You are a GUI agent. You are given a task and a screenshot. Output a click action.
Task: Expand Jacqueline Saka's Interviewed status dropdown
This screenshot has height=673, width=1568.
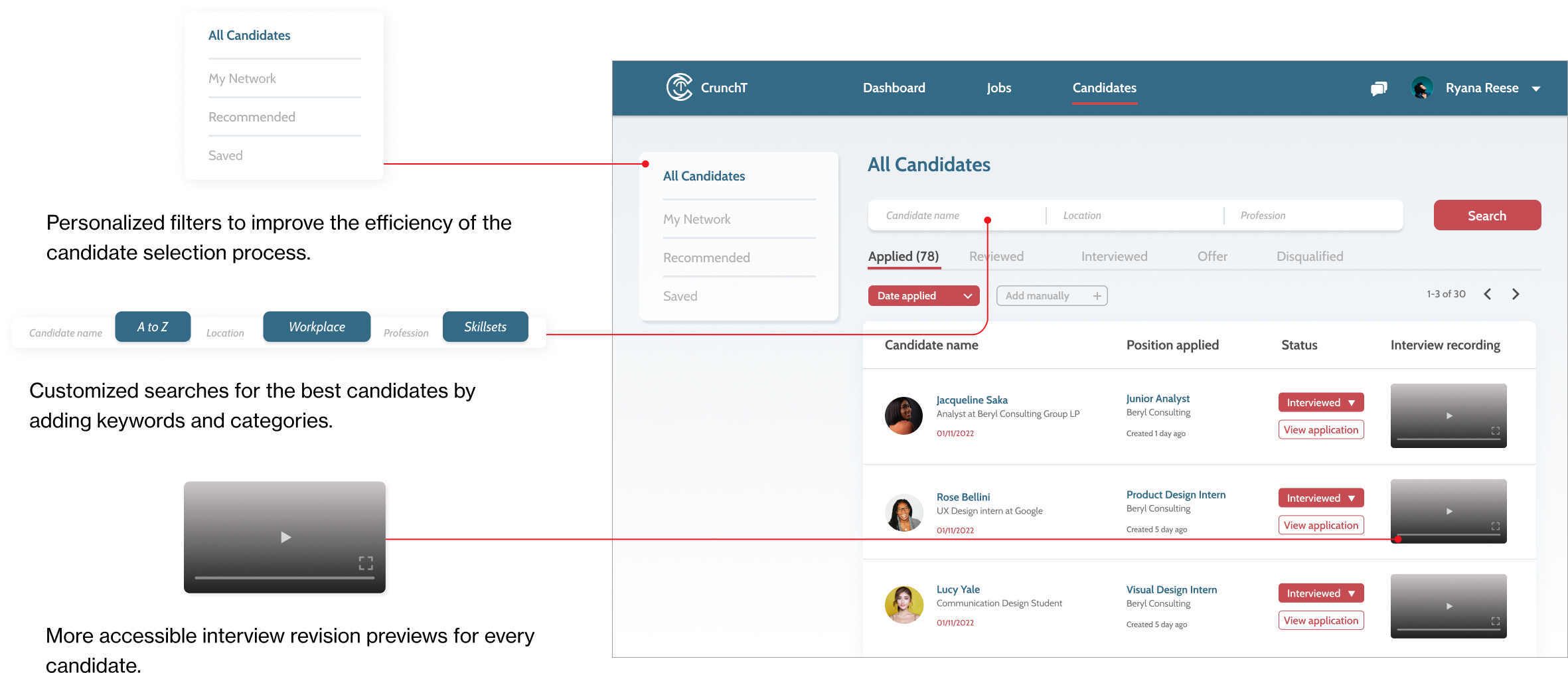[x=1352, y=402]
